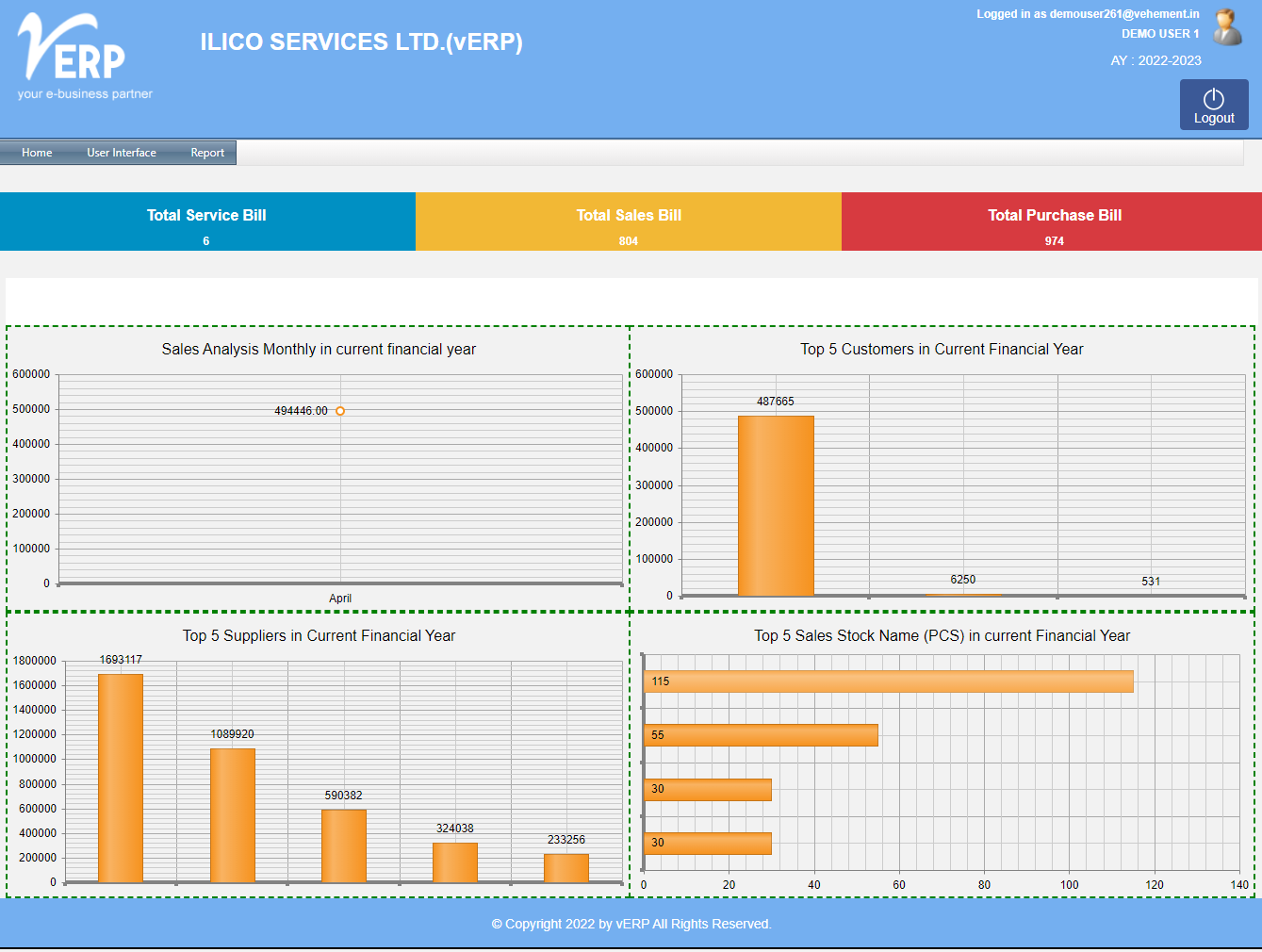Click the Sales Analysis Monthly chart title
The height and width of the screenshot is (952, 1262).
pos(319,350)
